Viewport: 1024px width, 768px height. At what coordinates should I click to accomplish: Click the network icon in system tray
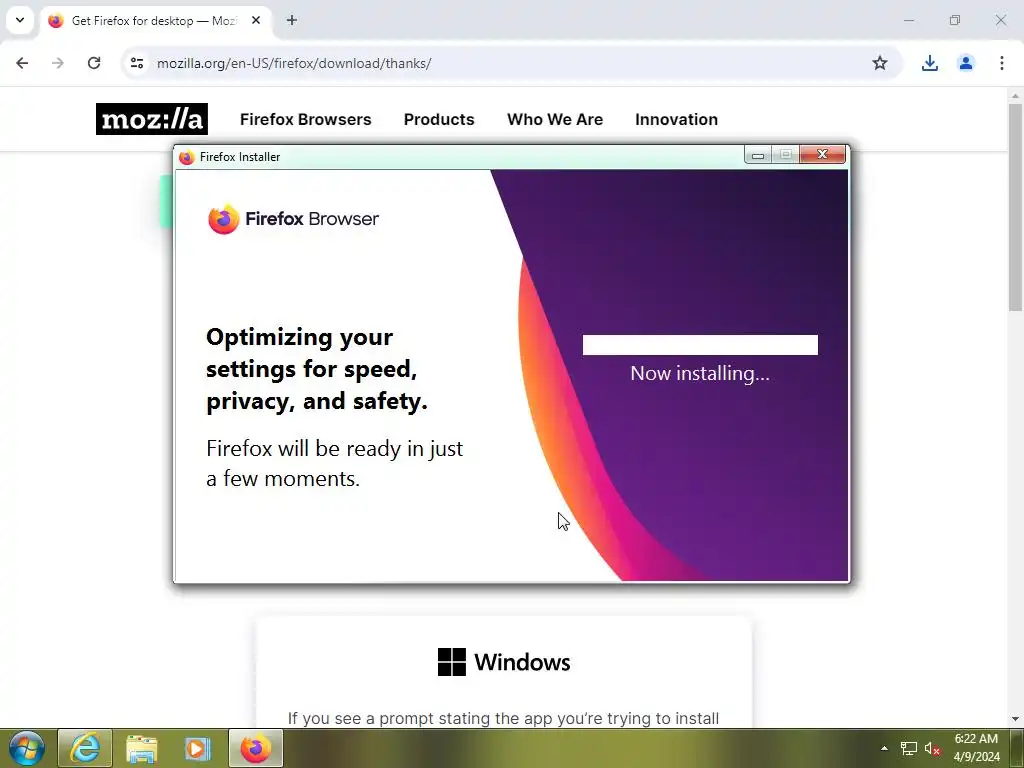908,748
